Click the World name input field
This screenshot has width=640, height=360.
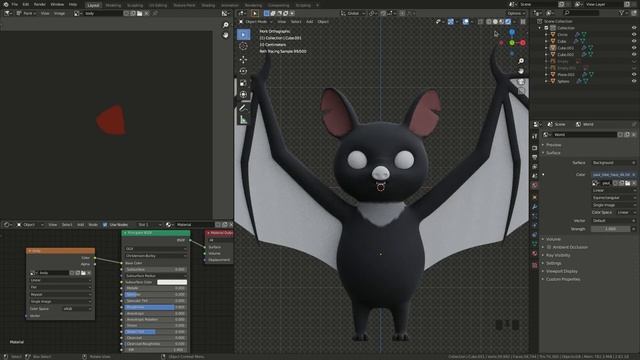pyautogui.click(x=584, y=135)
